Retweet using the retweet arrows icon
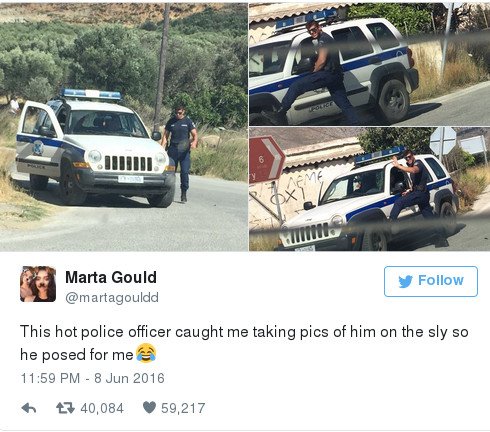 pyautogui.click(x=65, y=408)
